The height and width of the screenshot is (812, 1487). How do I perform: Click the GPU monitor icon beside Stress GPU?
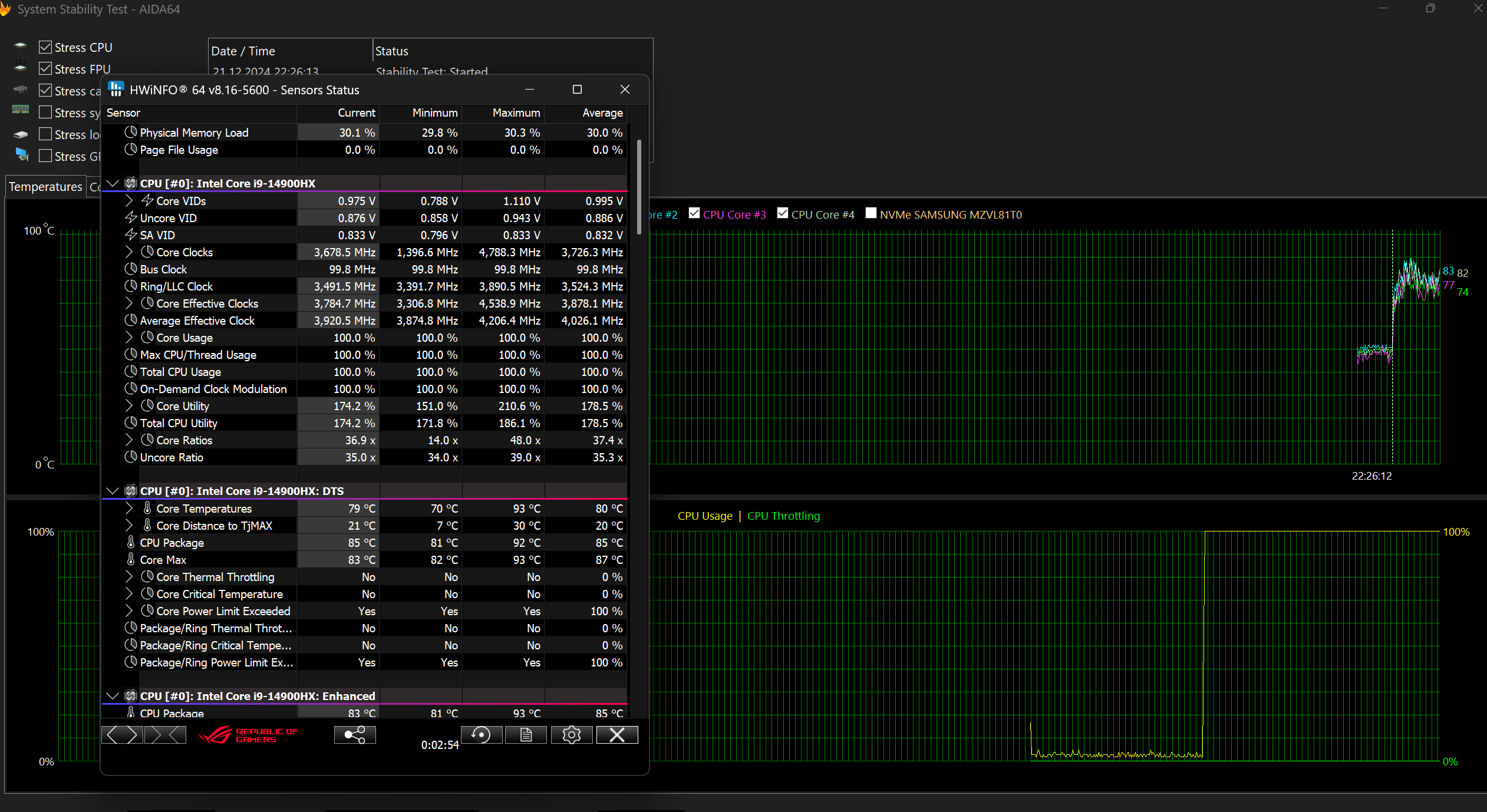pyautogui.click(x=22, y=155)
